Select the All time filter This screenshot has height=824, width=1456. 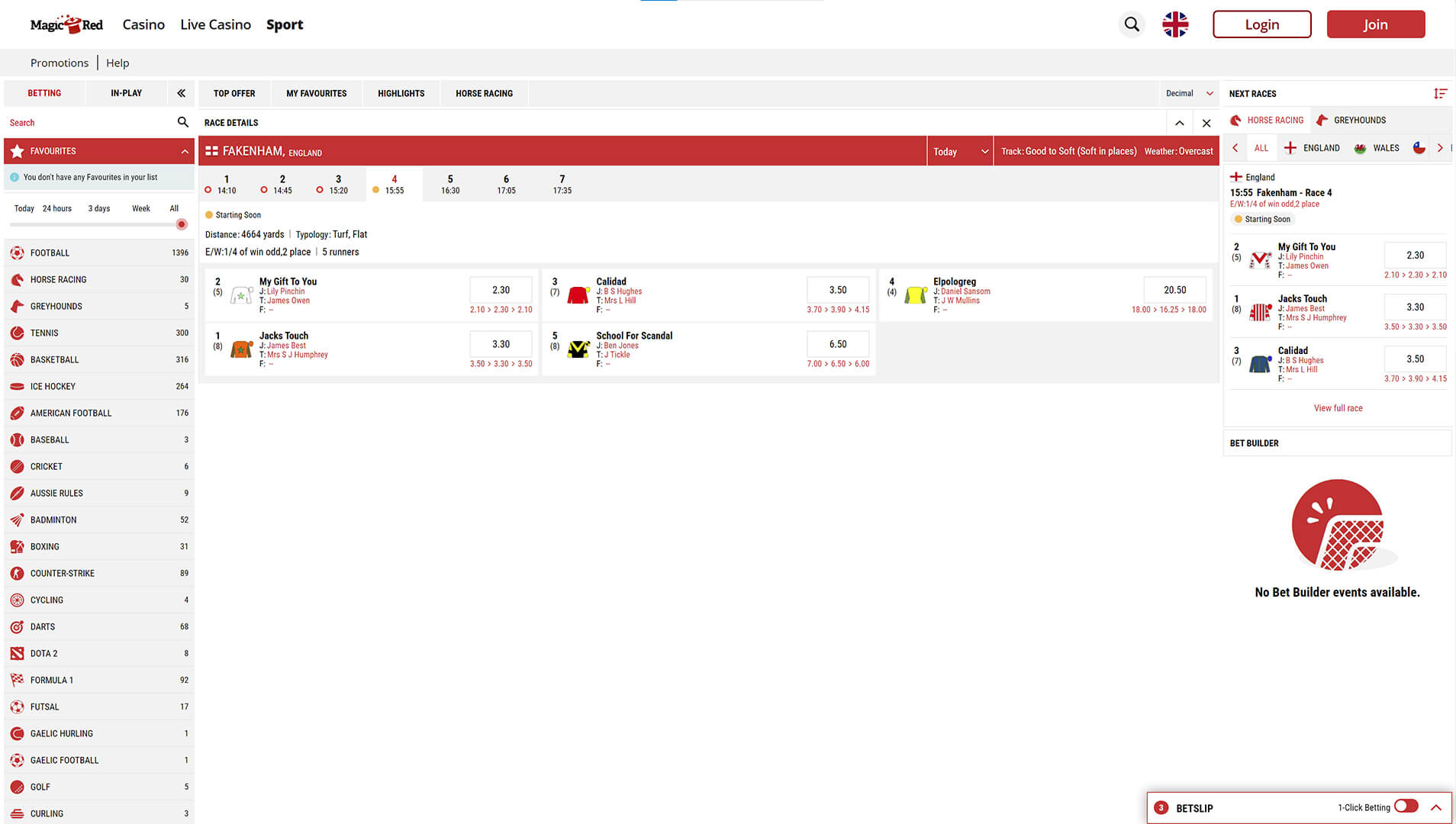174,208
